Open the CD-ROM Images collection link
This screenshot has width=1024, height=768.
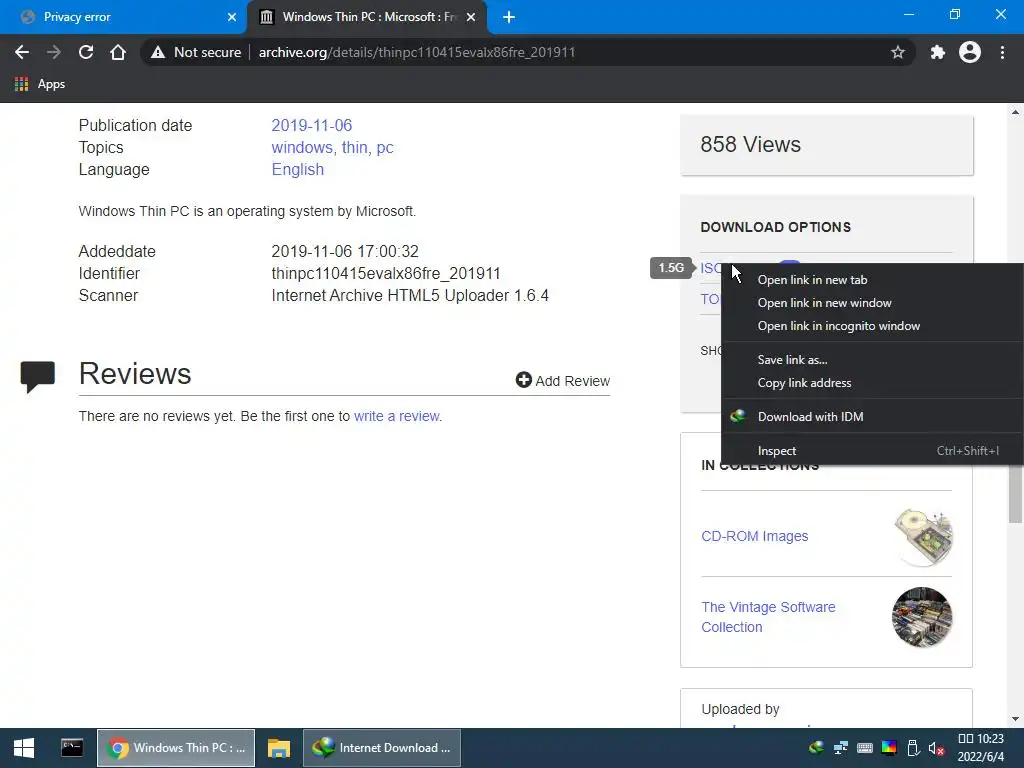click(x=754, y=536)
